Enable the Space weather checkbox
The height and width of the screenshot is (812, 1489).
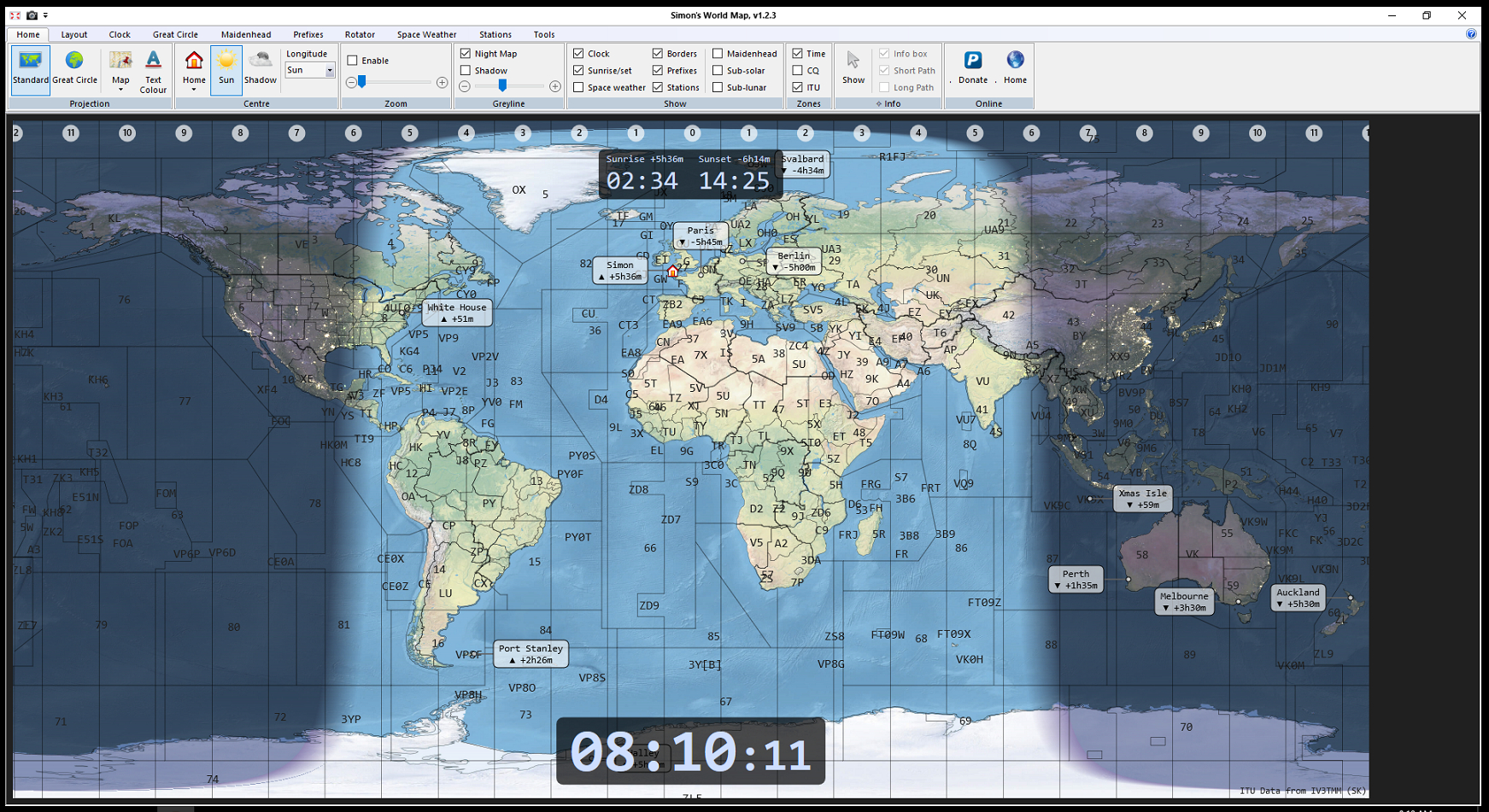[x=578, y=87]
